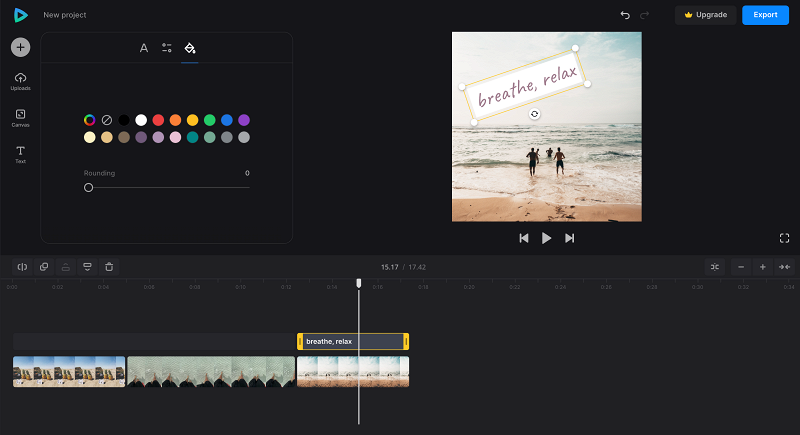Click the New project title

coord(65,15)
